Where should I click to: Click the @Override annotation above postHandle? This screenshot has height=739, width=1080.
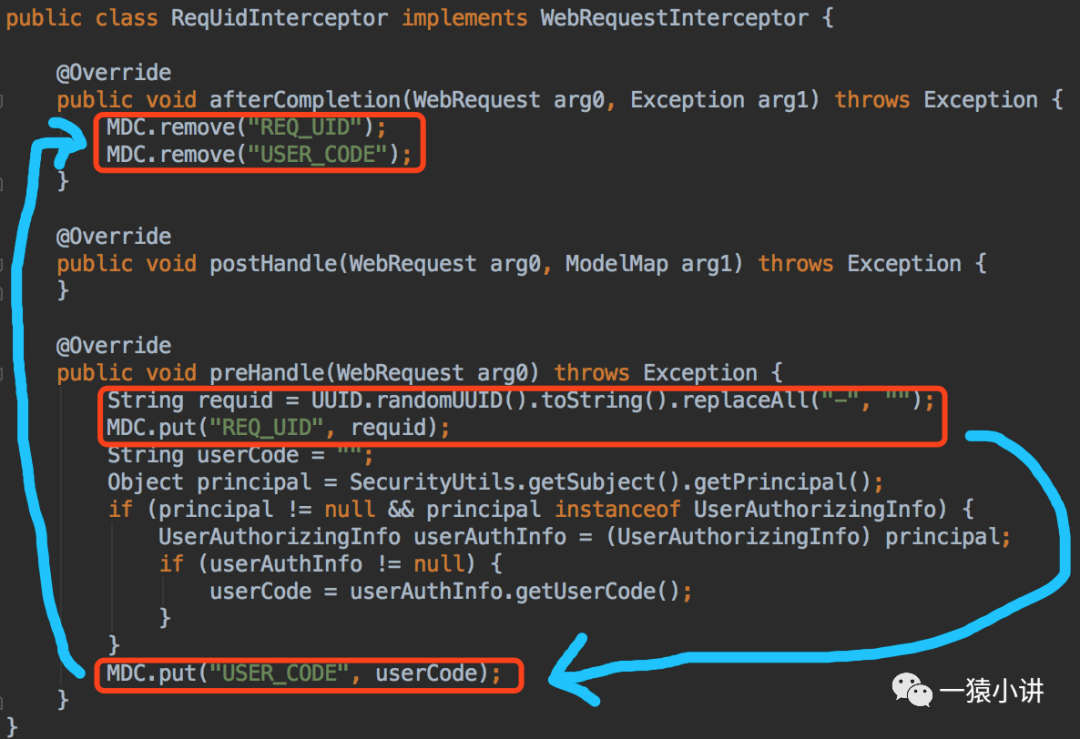tap(114, 236)
